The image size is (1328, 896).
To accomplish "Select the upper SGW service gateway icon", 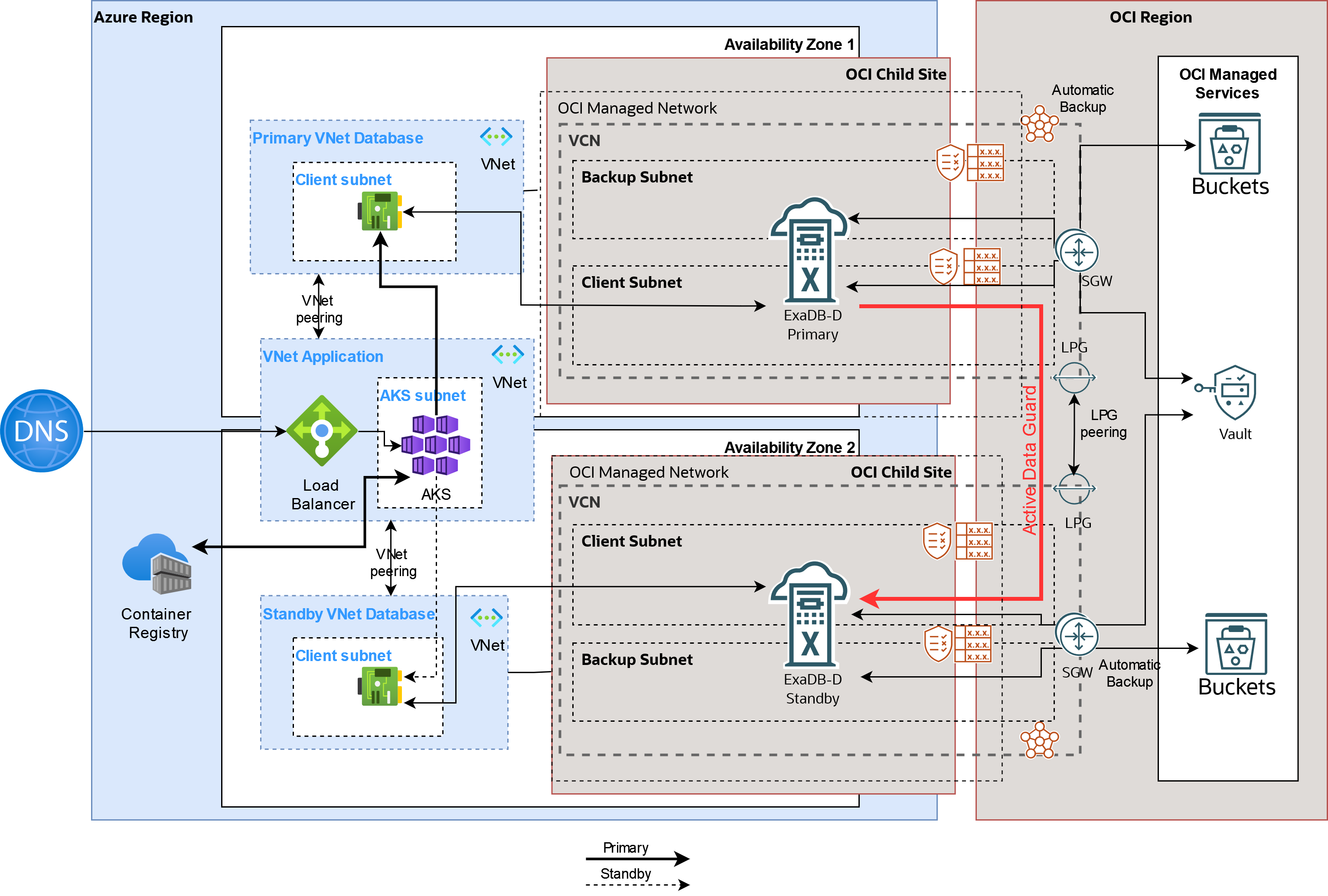I will [x=1077, y=251].
